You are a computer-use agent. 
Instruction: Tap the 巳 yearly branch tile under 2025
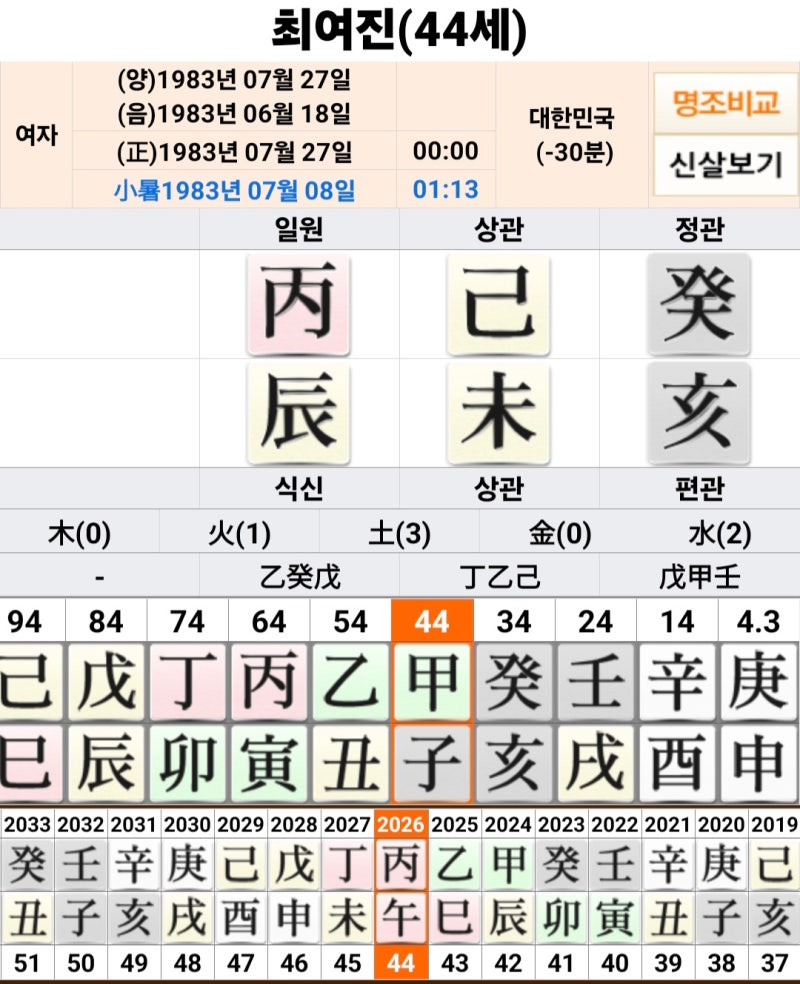(x=454, y=918)
